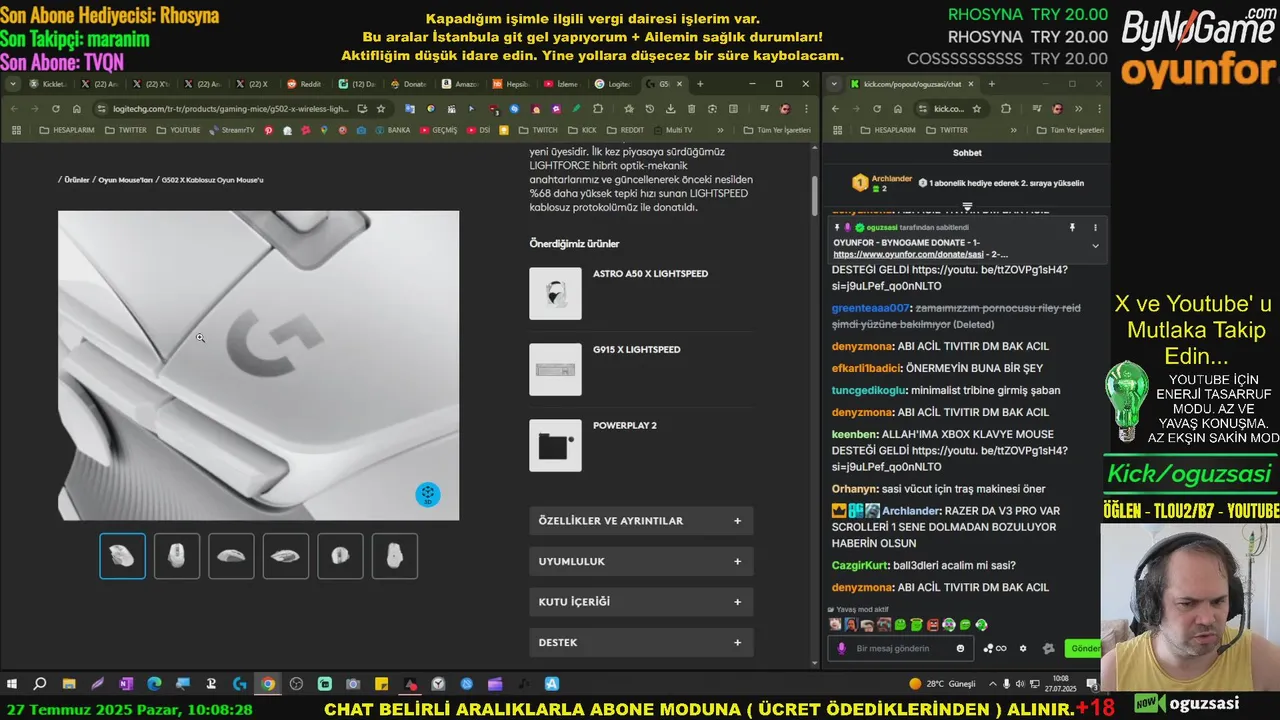The height and width of the screenshot is (720, 1280).
Task: Open extensions puzzle icon in Logitech window
Action: point(598,108)
